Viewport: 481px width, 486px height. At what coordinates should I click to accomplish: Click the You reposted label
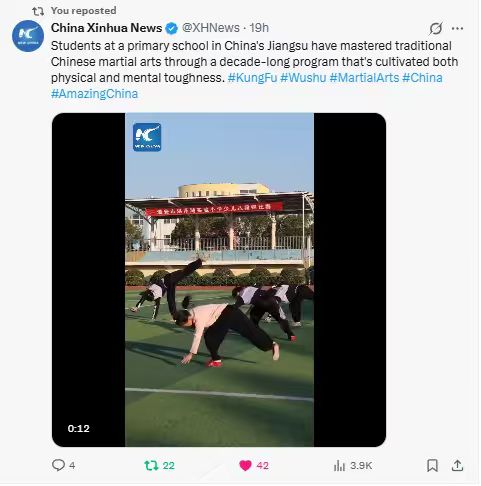coord(83,11)
